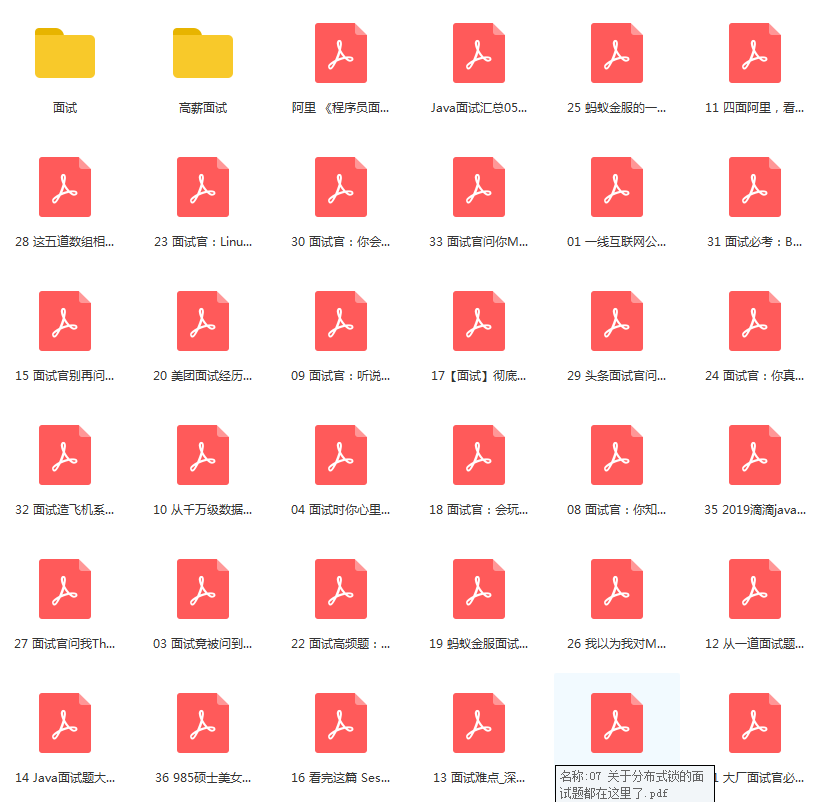
Task: Select the PDF icon for 11 四面阿里，看...
Action: [755, 53]
